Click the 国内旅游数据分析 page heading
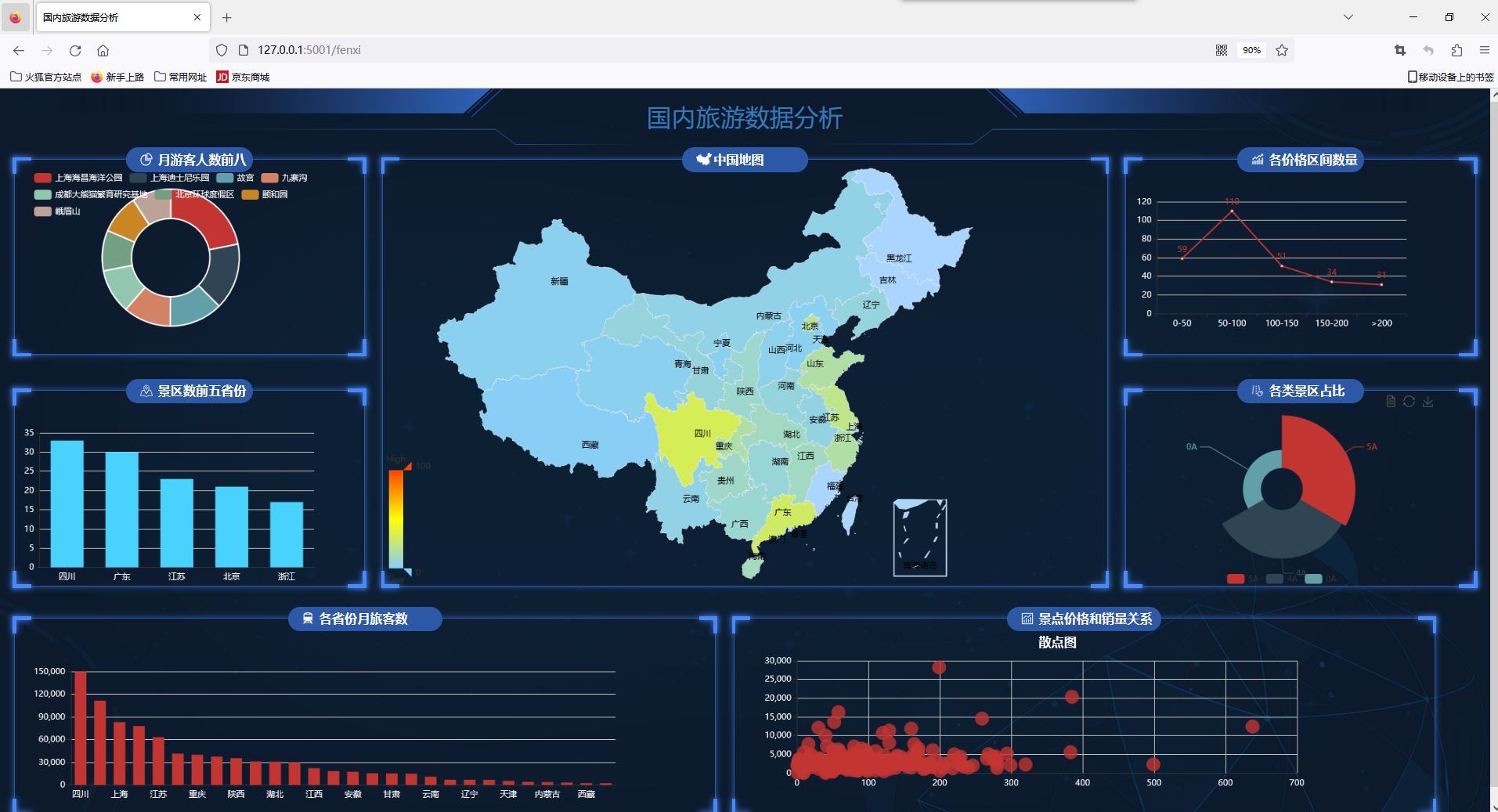Screen dimensions: 1498x812 [x=745, y=118]
